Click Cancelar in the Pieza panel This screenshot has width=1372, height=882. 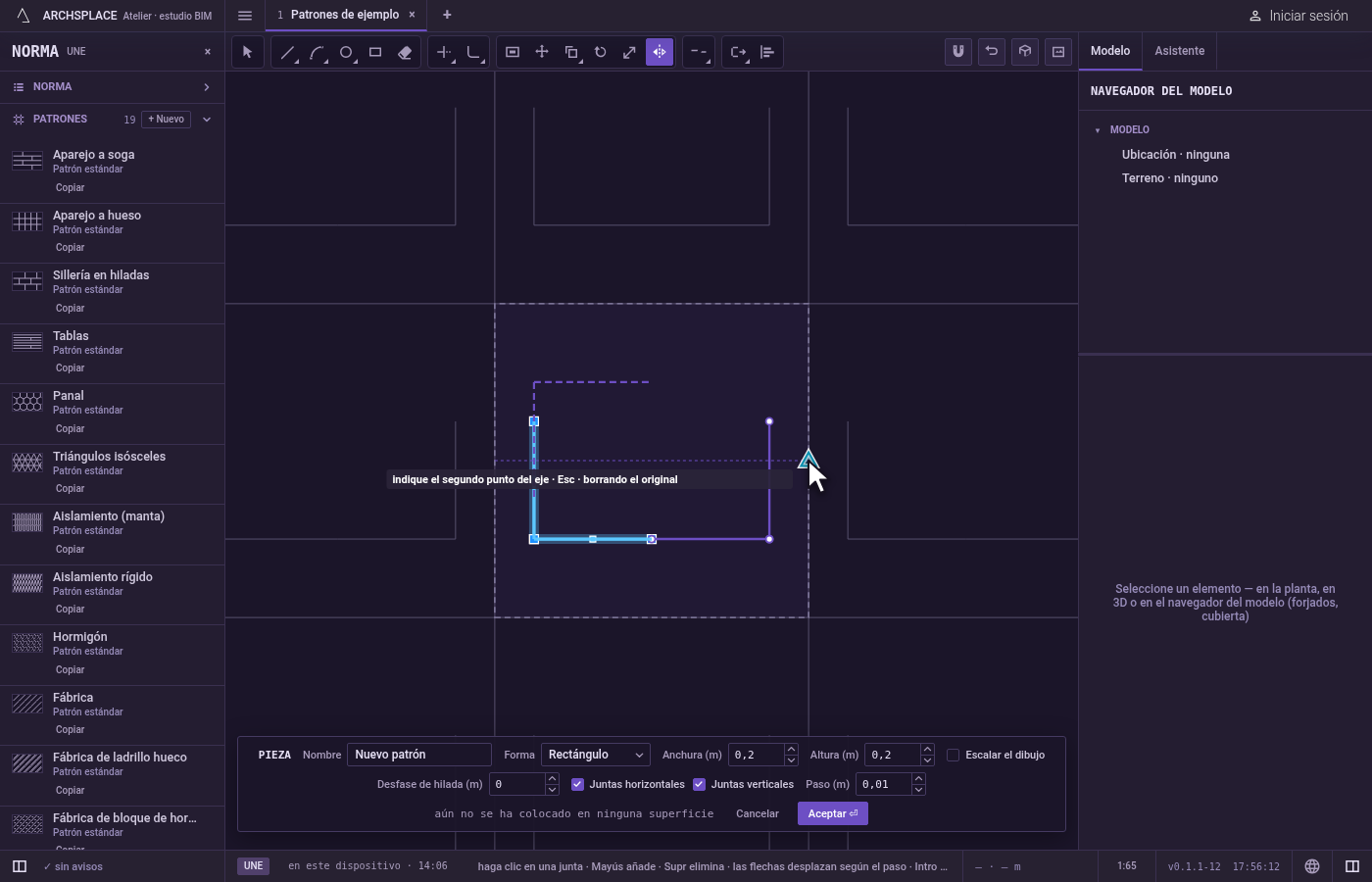pyautogui.click(x=758, y=813)
